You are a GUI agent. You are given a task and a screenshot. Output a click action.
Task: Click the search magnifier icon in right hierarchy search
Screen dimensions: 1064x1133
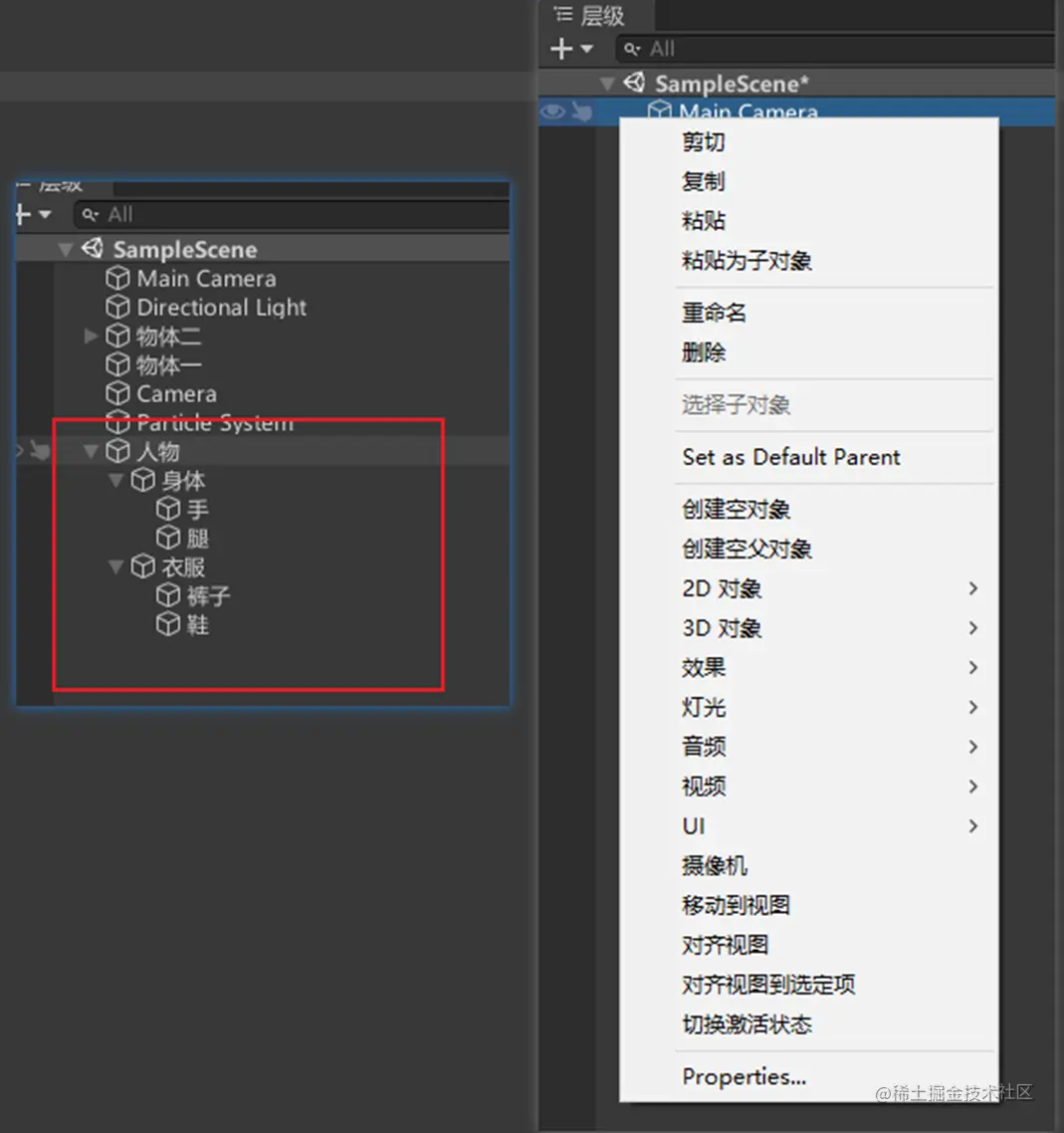632,49
